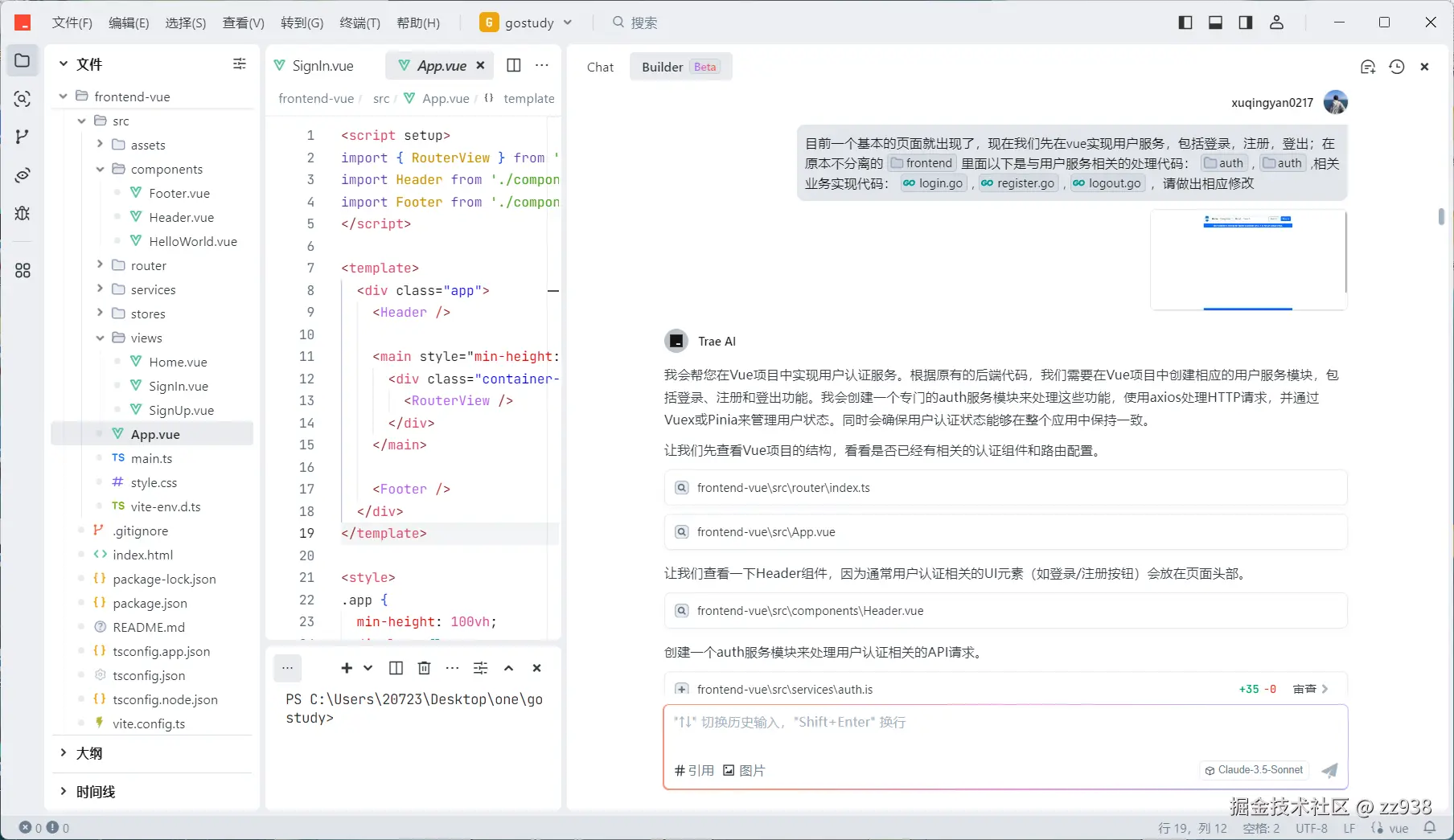Open chat history clock icon
Screen dimensions: 1454x840
[x=1397, y=67]
